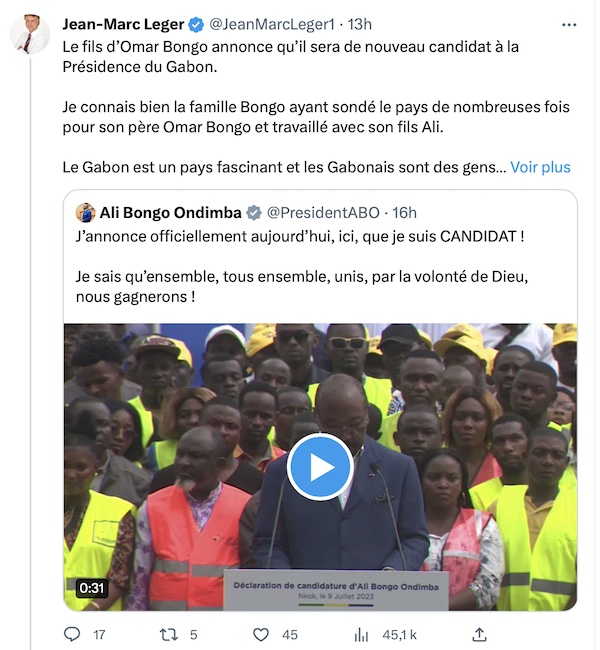Like the tweet with the heart icon
Image resolution: width=600 pixels, height=650 pixels.
pyautogui.click(x=261, y=634)
